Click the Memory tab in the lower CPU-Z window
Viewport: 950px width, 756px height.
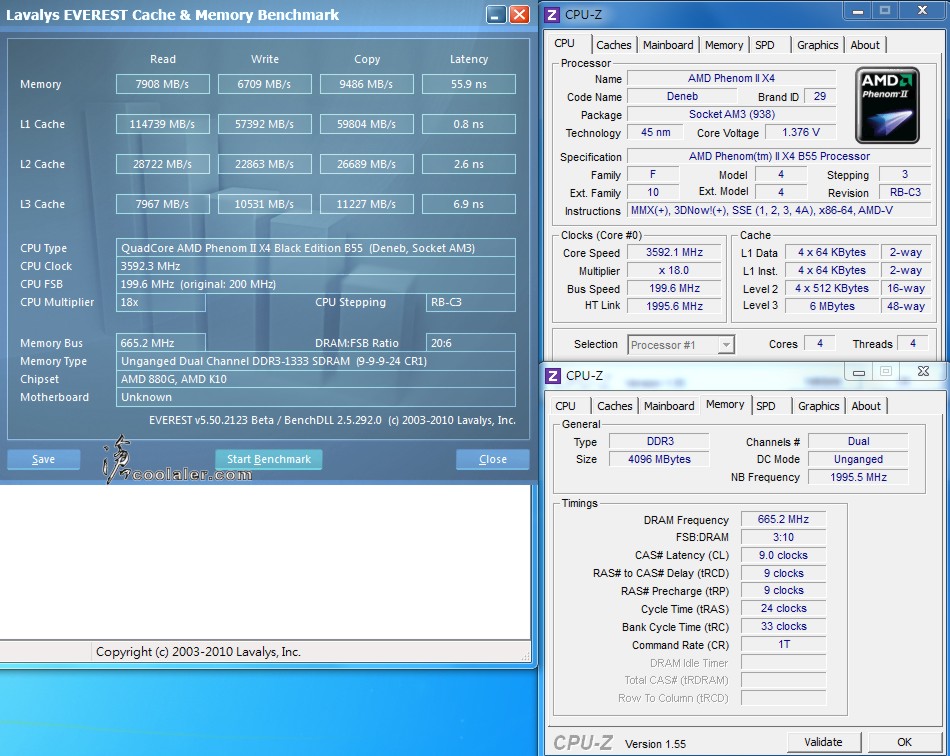click(725, 405)
